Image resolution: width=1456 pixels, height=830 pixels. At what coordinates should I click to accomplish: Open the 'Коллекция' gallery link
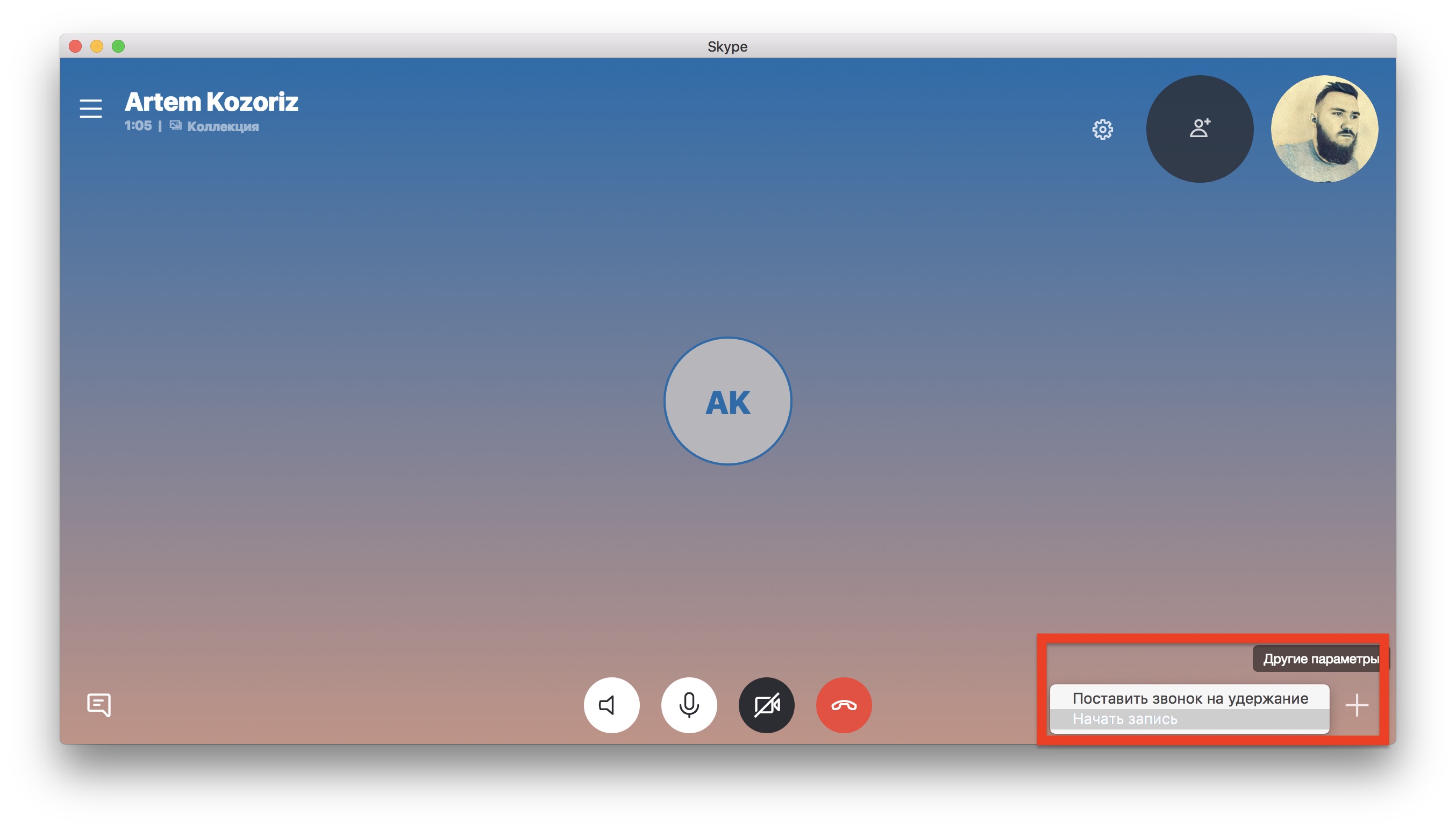pos(223,126)
